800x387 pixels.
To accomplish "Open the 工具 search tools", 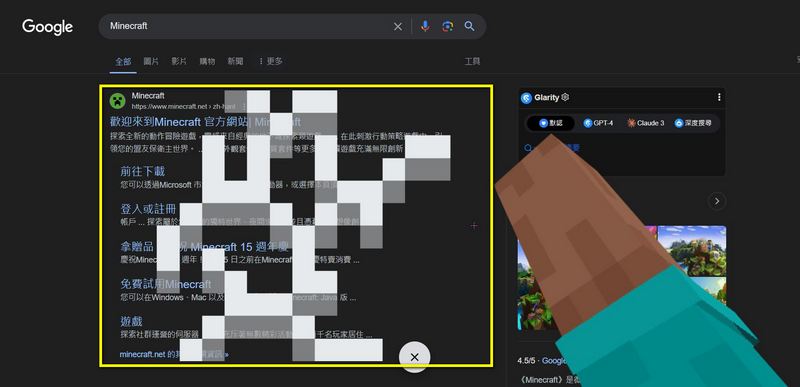I will (x=472, y=61).
